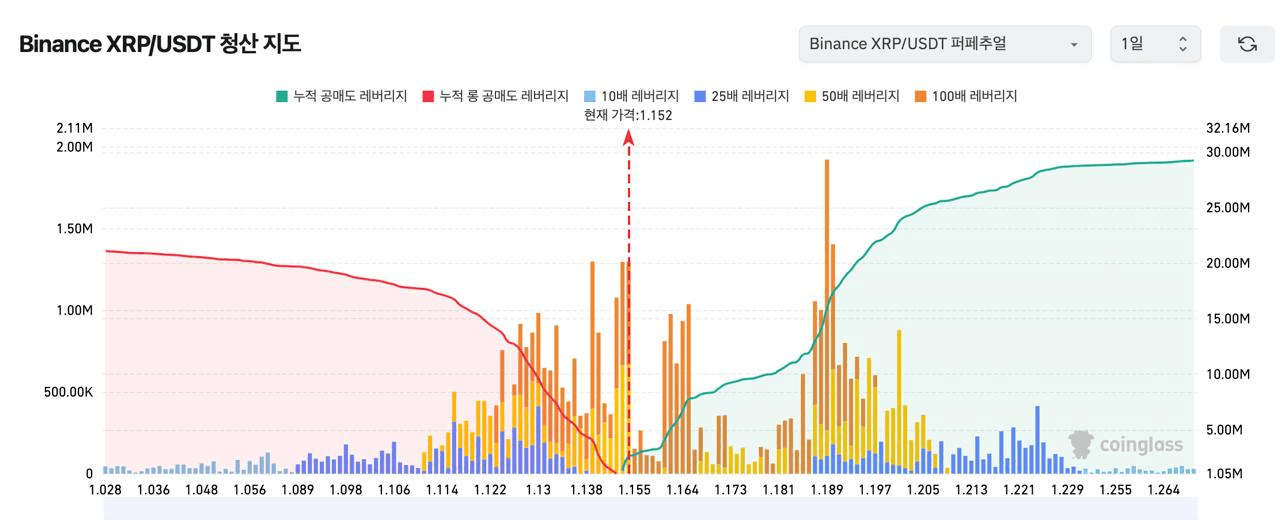Screen dimensions: 1280x520
Task: Click the 1.255 price axis label
Action: 1115,490
